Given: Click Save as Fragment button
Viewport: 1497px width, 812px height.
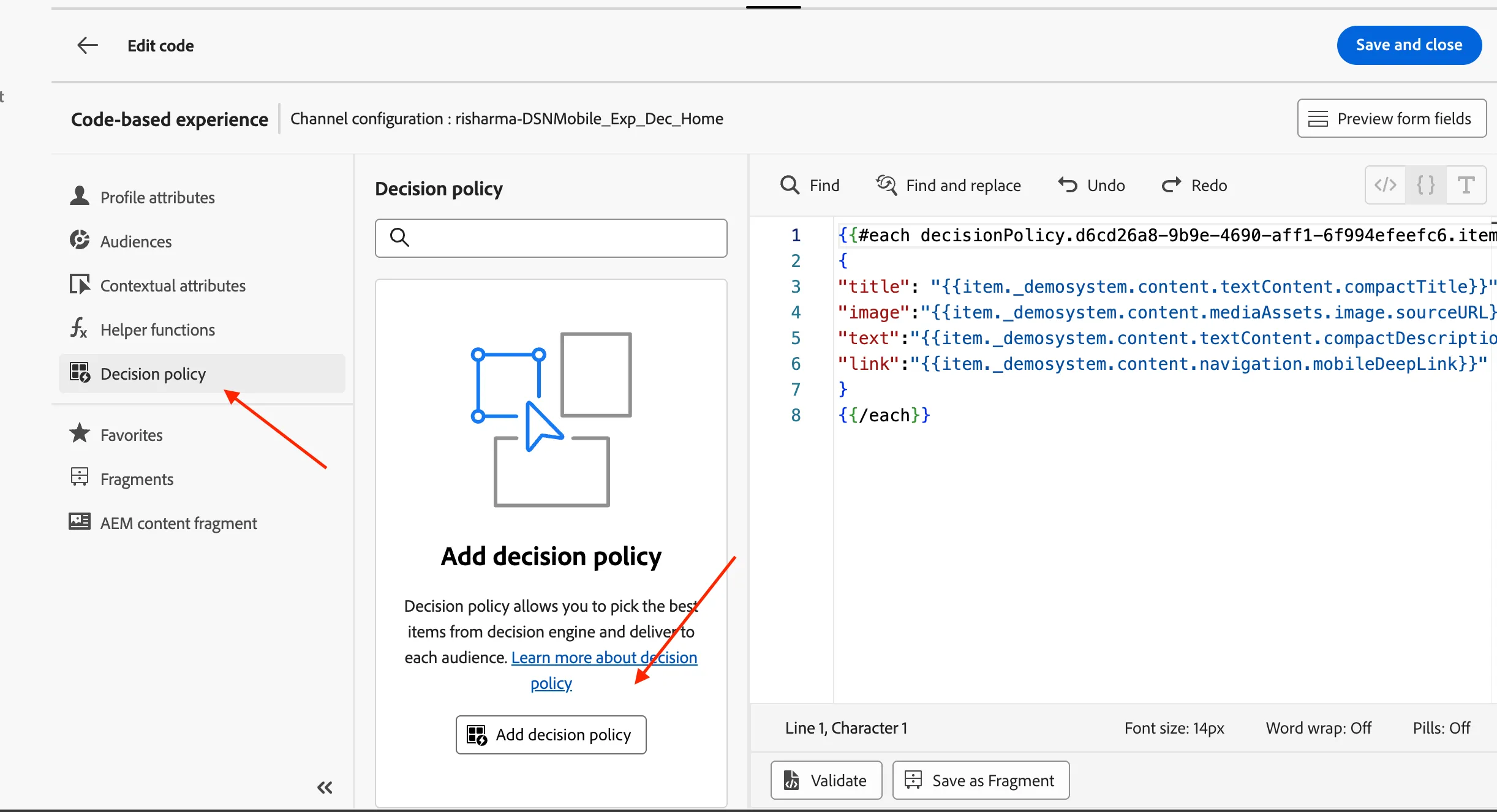Looking at the screenshot, I should click(x=981, y=780).
